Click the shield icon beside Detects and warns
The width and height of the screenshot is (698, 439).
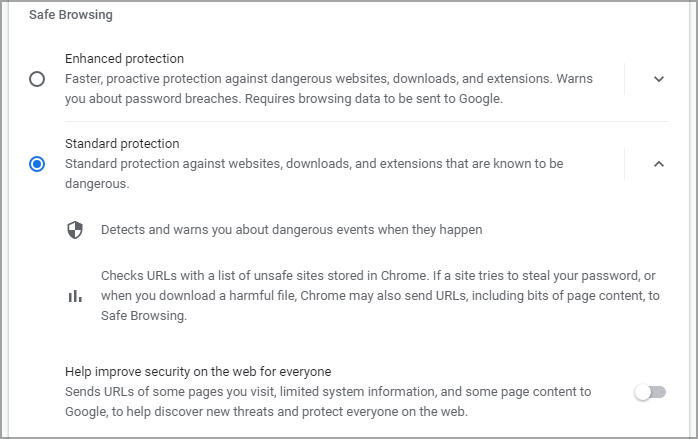[75, 230]
